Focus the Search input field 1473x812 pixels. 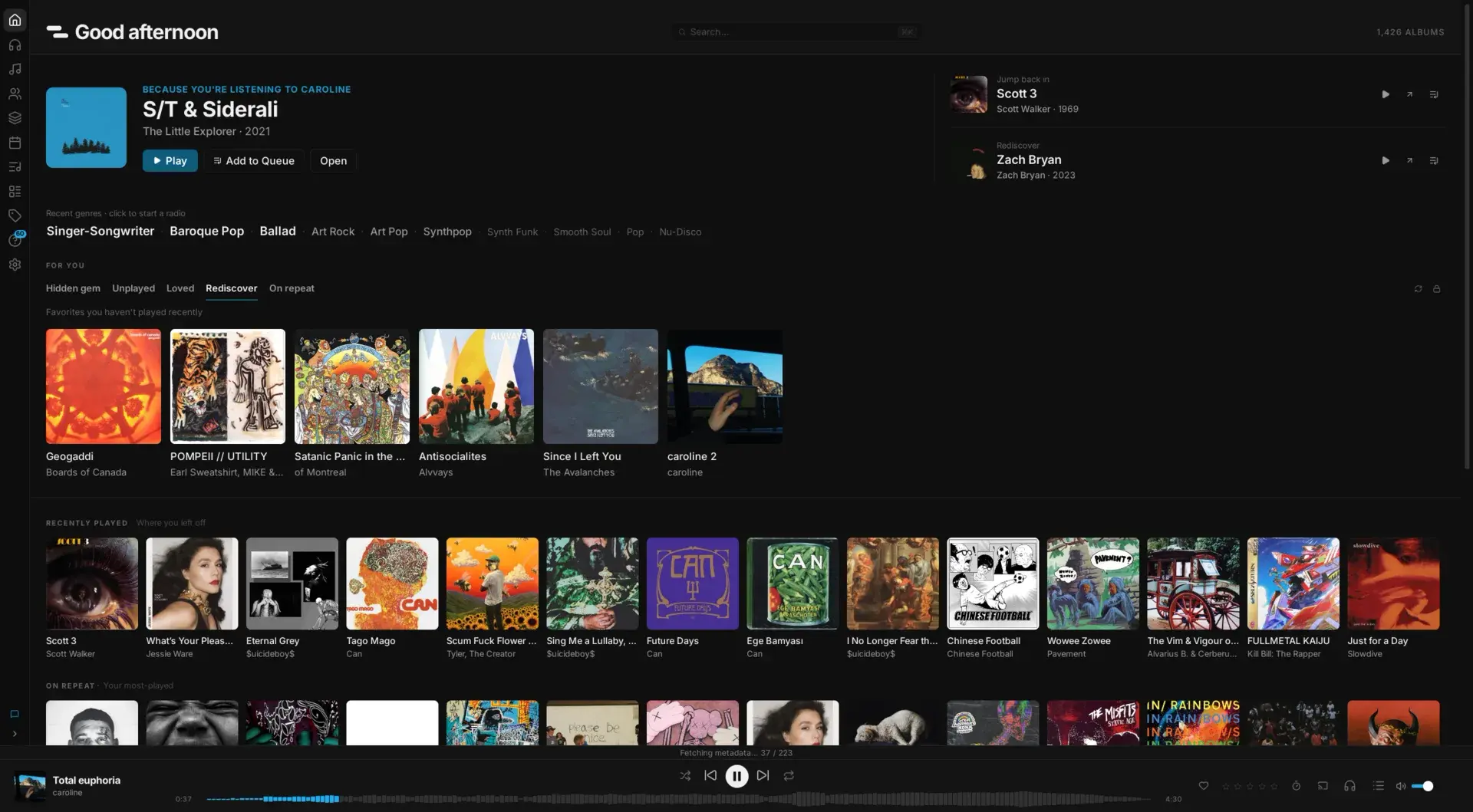797,32
